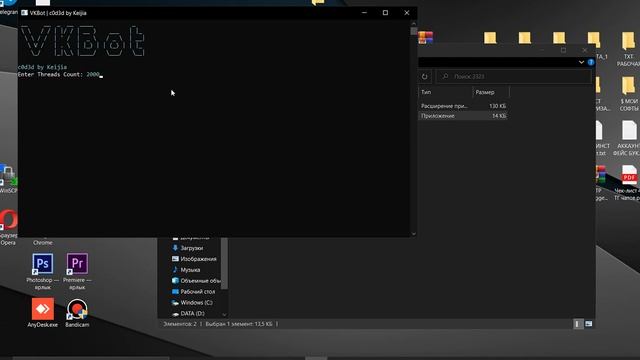Viewport: 640px width, 360px height.
Task: Maximize the VKBot console window
Action: tap(385, 13)
